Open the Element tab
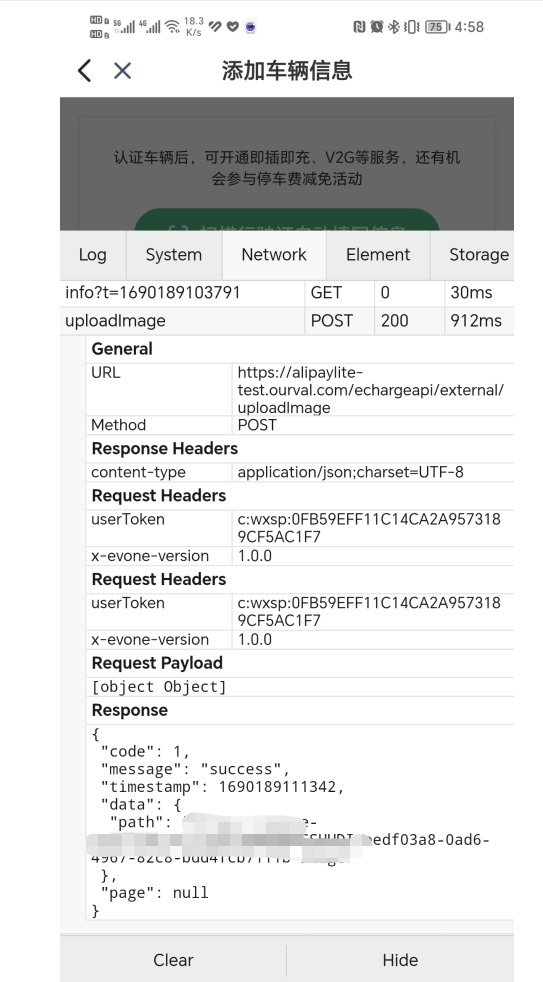This screenshot has width=543, height=982. tap(378, 255)
